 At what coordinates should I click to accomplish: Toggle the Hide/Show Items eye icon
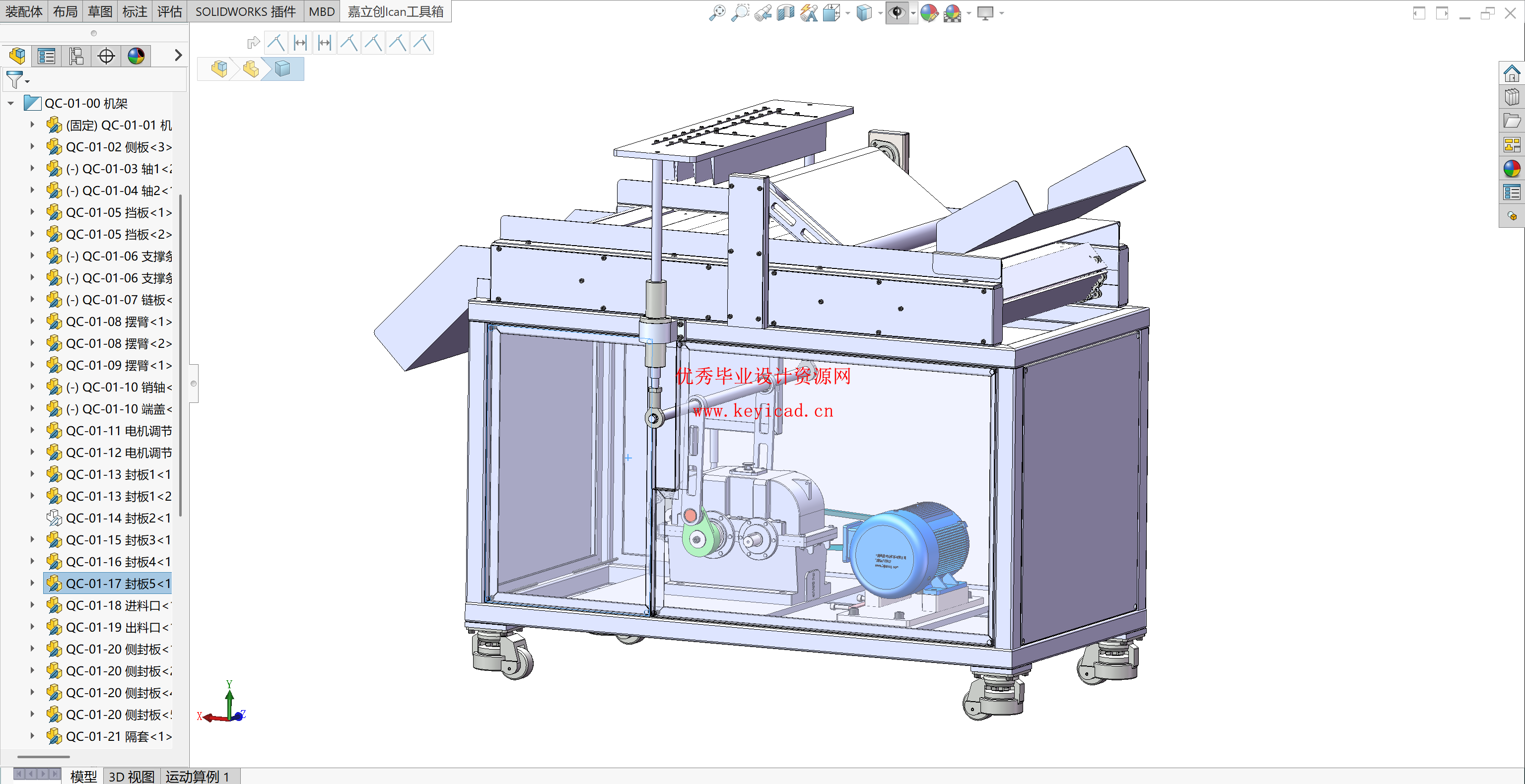[898, 12]
